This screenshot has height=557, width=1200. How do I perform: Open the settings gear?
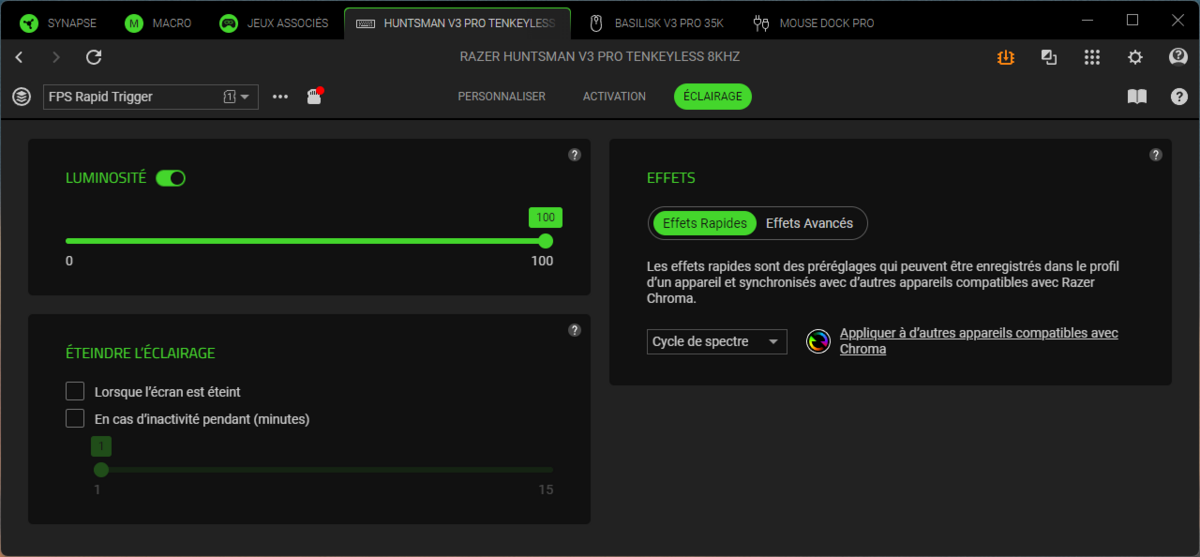1135,57
